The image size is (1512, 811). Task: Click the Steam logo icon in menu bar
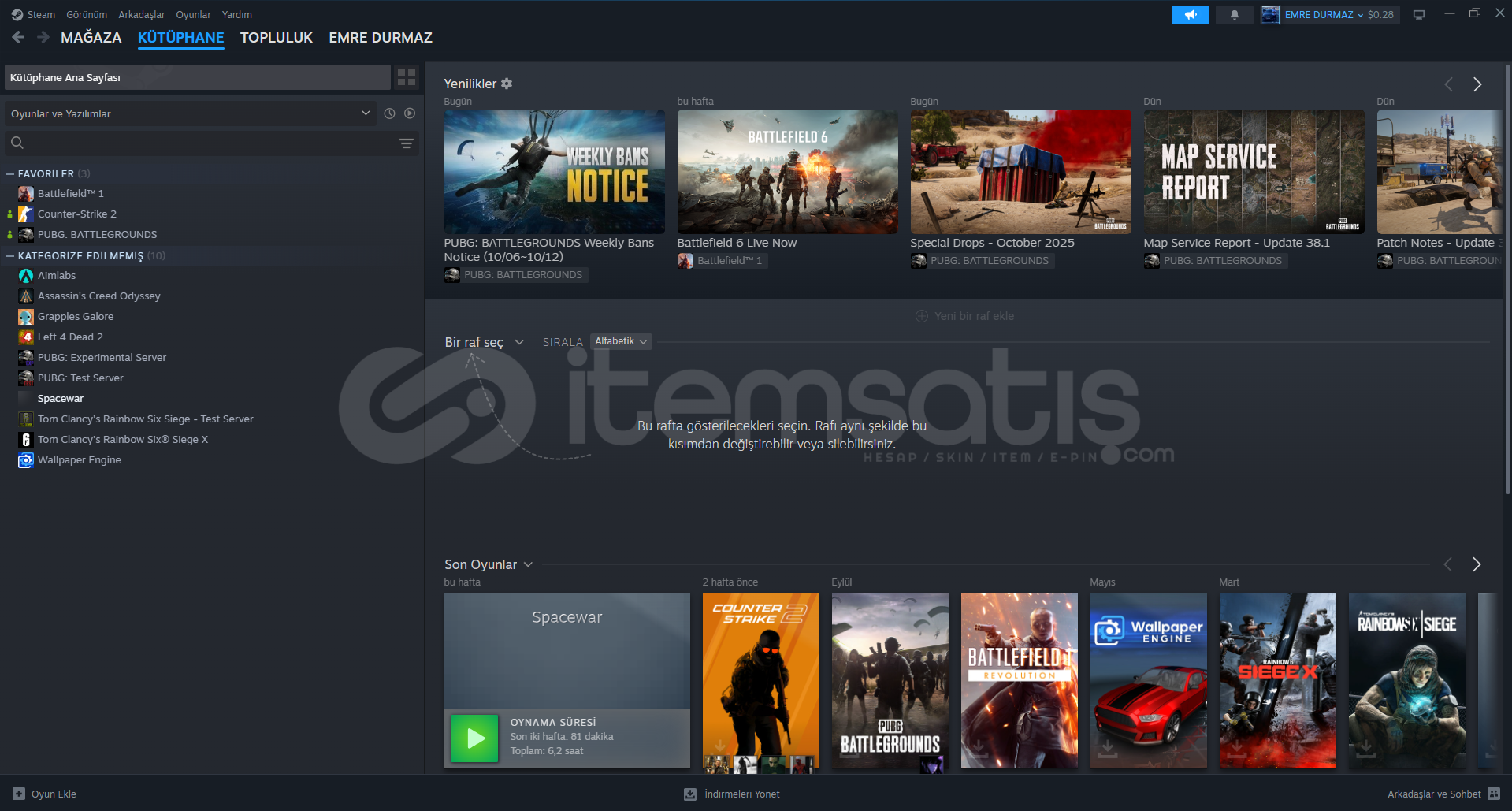17,15
